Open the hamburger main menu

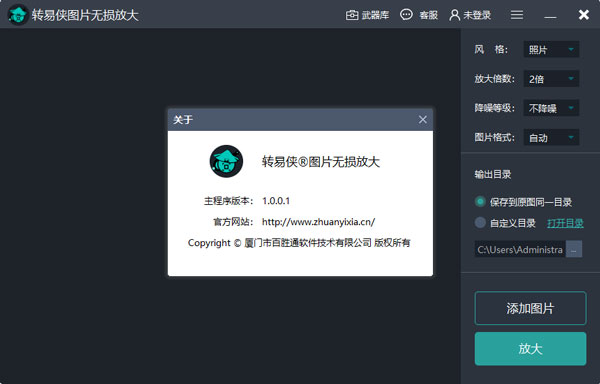point(517,15)
